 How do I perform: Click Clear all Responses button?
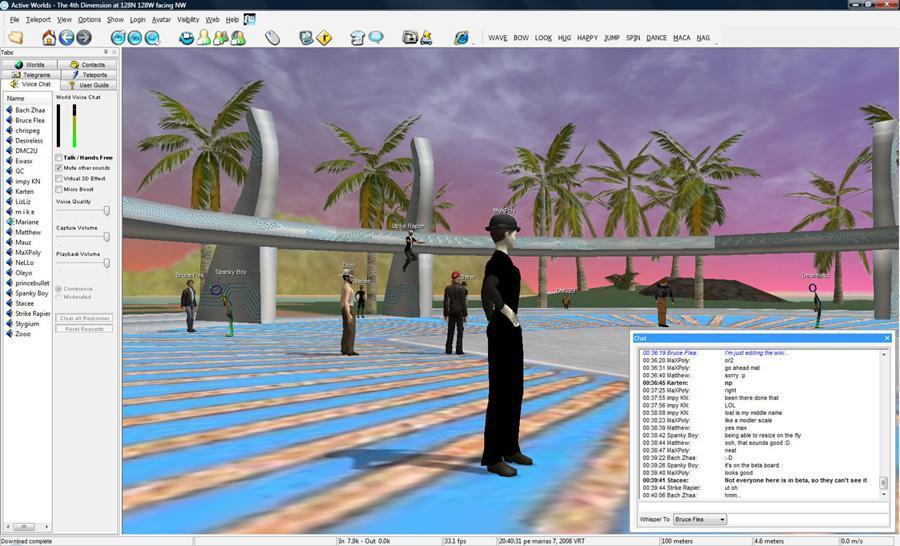click(84, 317)
